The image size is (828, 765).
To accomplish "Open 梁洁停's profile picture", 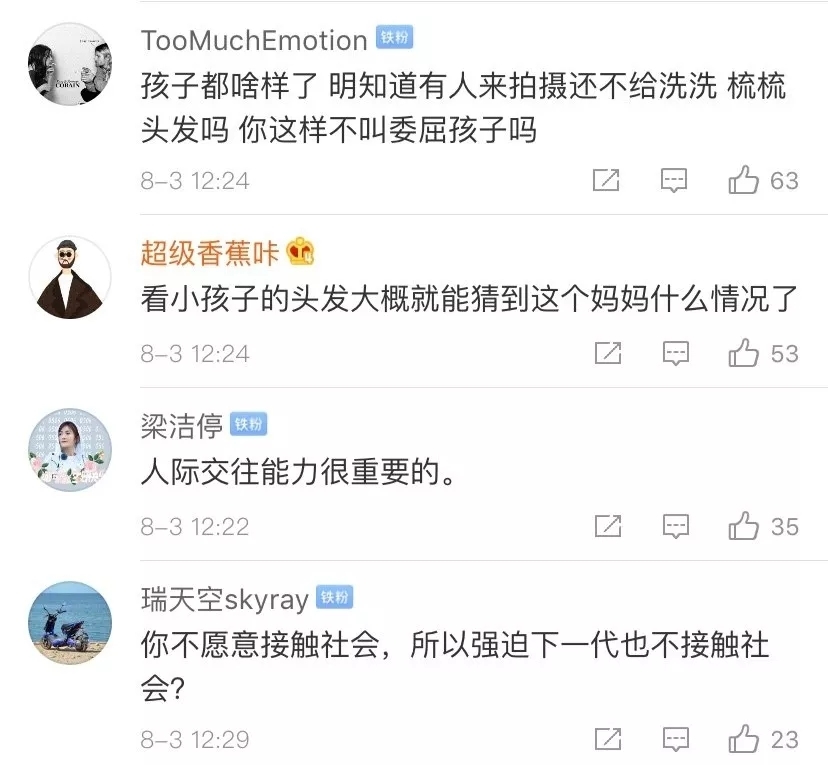I will [x=69, y=450].
